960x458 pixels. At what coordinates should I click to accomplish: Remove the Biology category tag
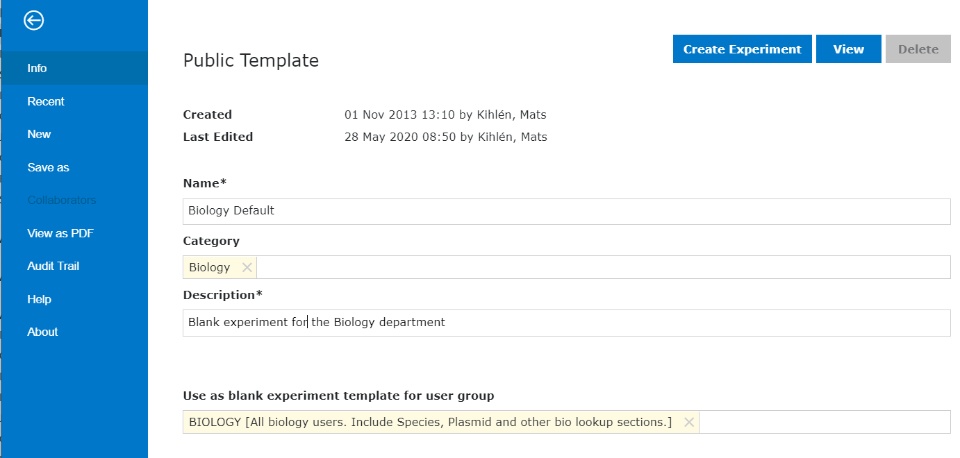click(x=247, y=267)
